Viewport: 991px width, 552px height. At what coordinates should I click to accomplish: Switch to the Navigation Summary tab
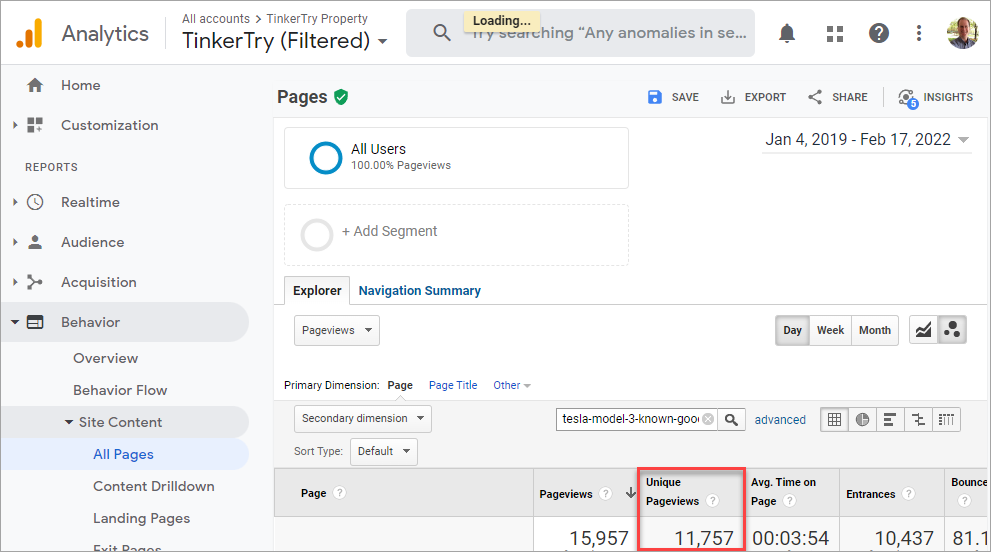point(420,291)
